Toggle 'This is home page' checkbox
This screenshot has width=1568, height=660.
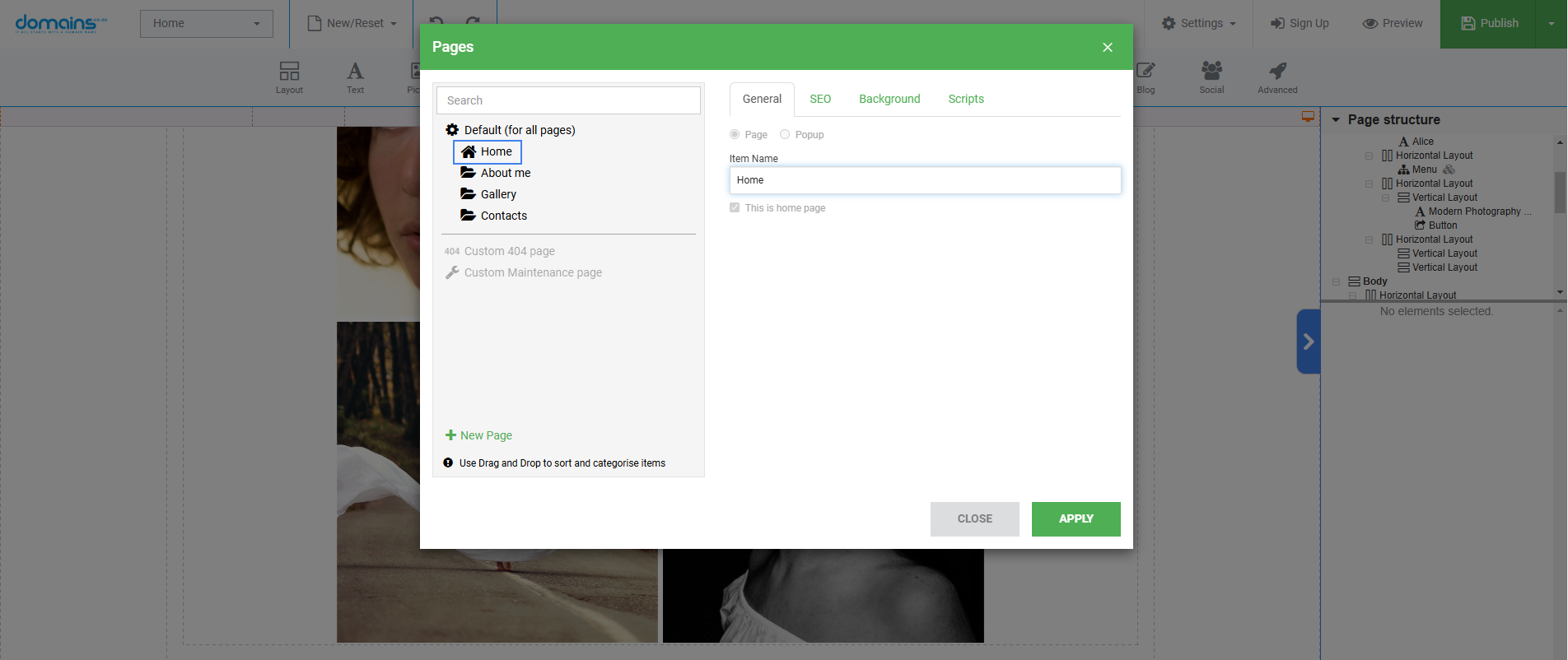pyautogui.click(x=735, y=208)
